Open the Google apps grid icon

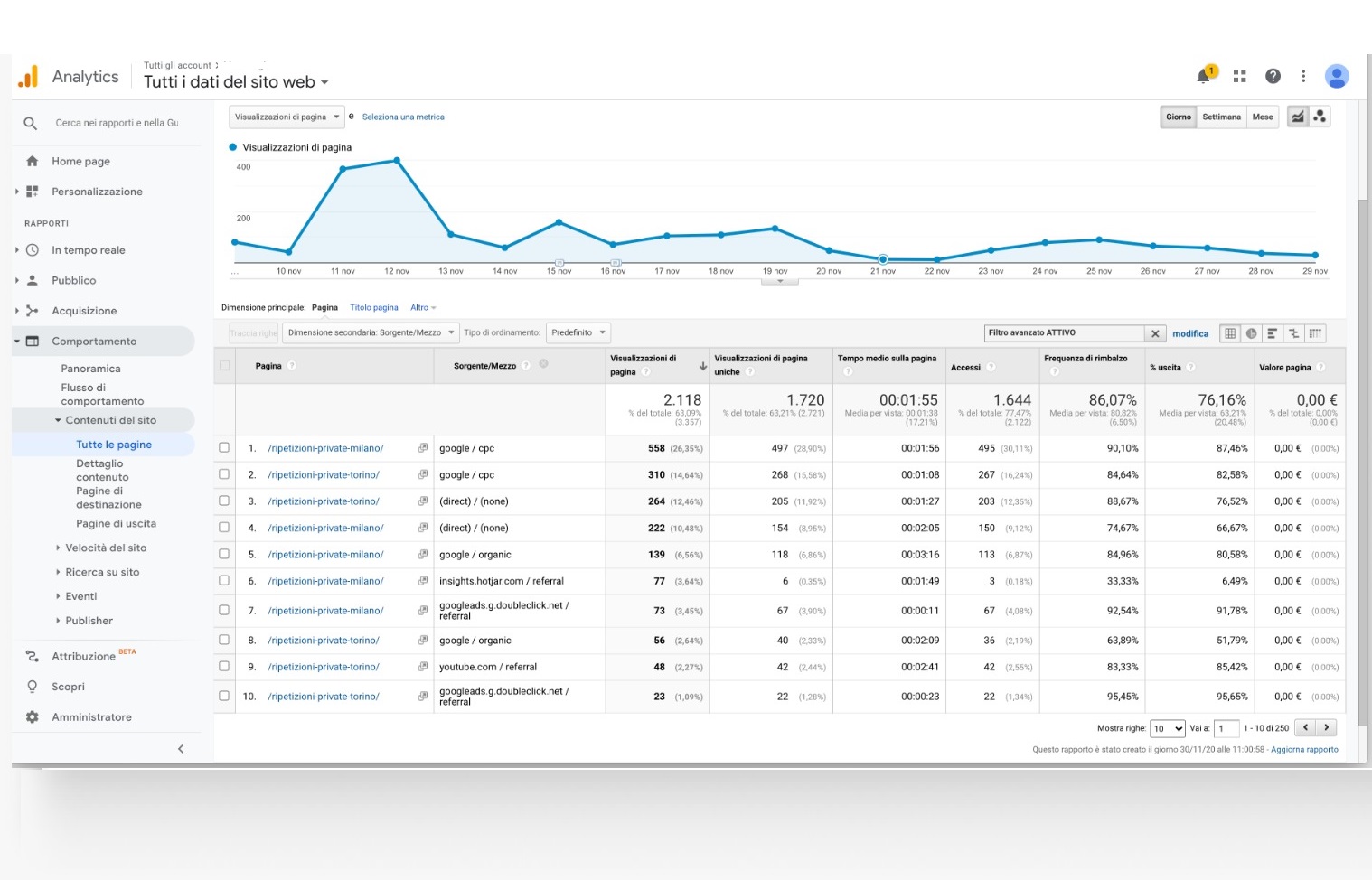click(x=1239, y=77)
